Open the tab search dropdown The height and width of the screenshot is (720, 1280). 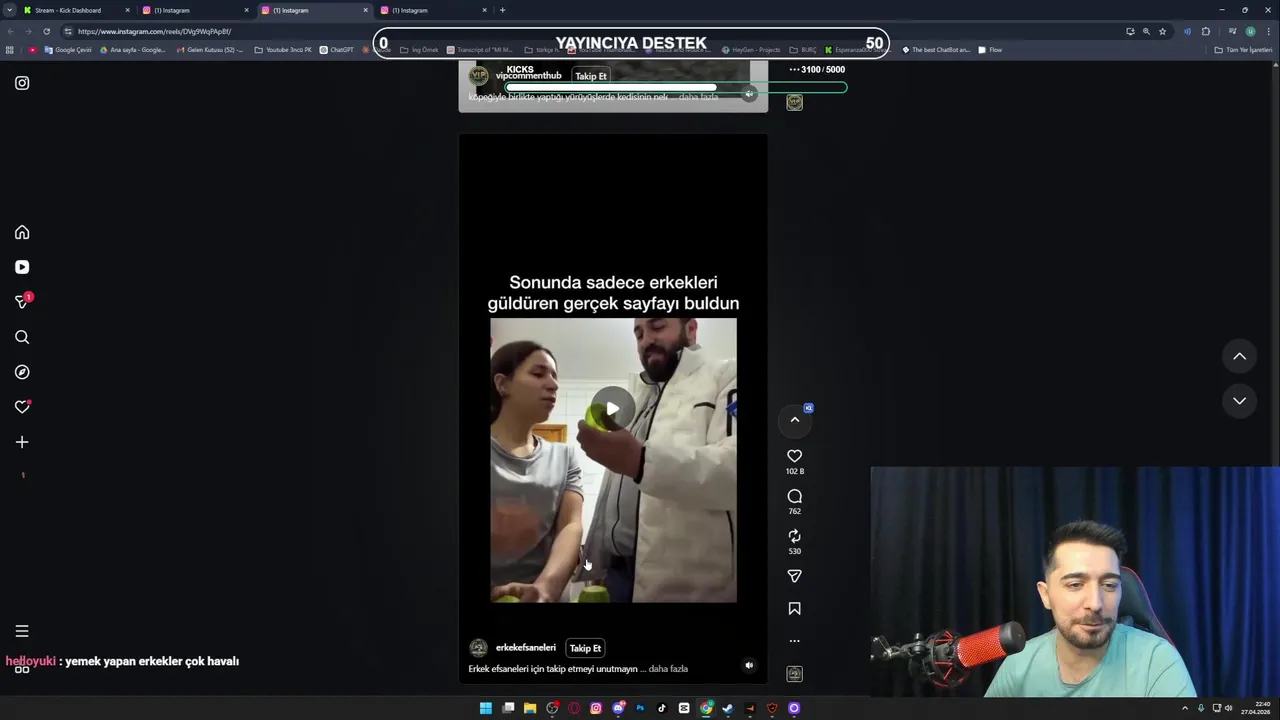tap(9, 10)
